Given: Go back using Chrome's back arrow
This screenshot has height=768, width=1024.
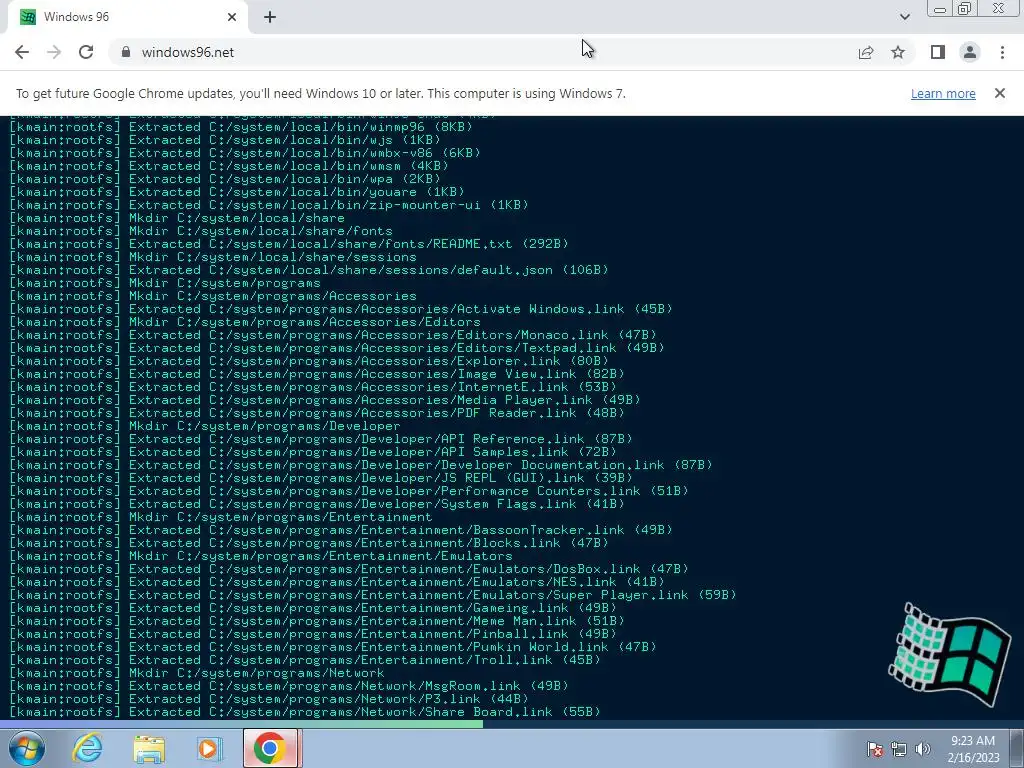Looking at the screenshot, I should [22, 52].
